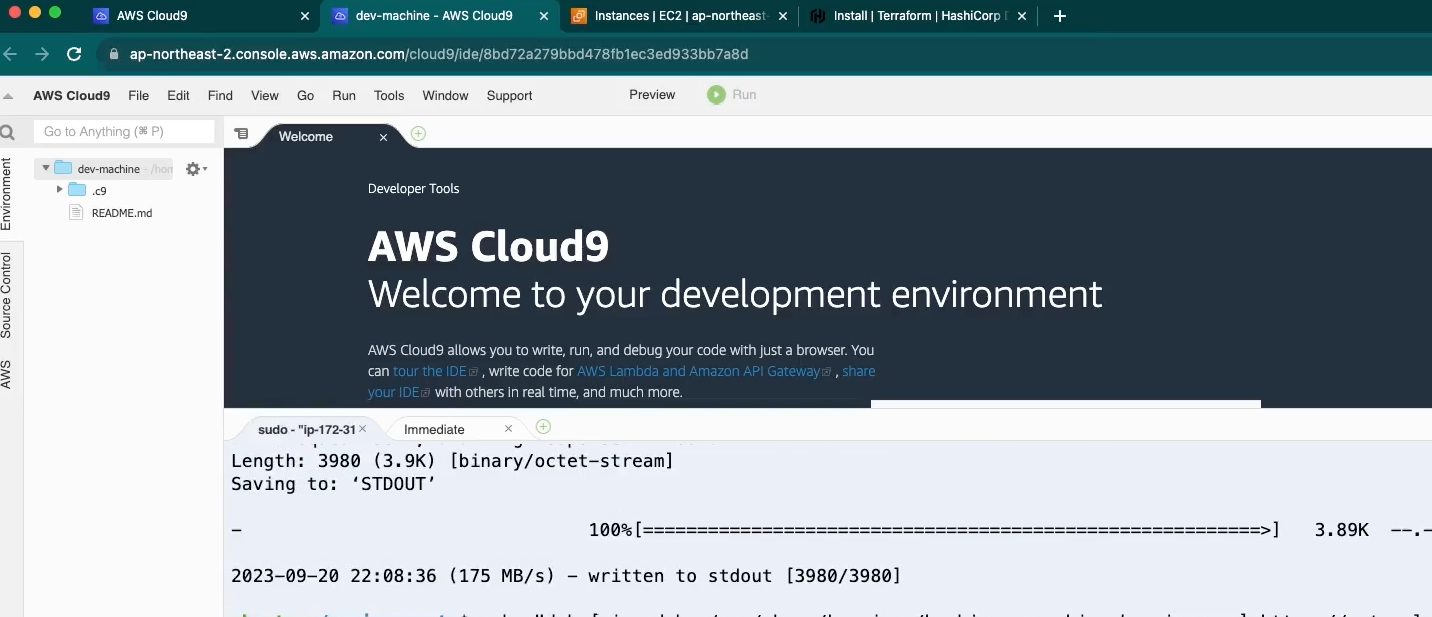Click terminal line 'Saving to: STDOUT'
Screen dimensions: 1432x617
click(334, 484)
